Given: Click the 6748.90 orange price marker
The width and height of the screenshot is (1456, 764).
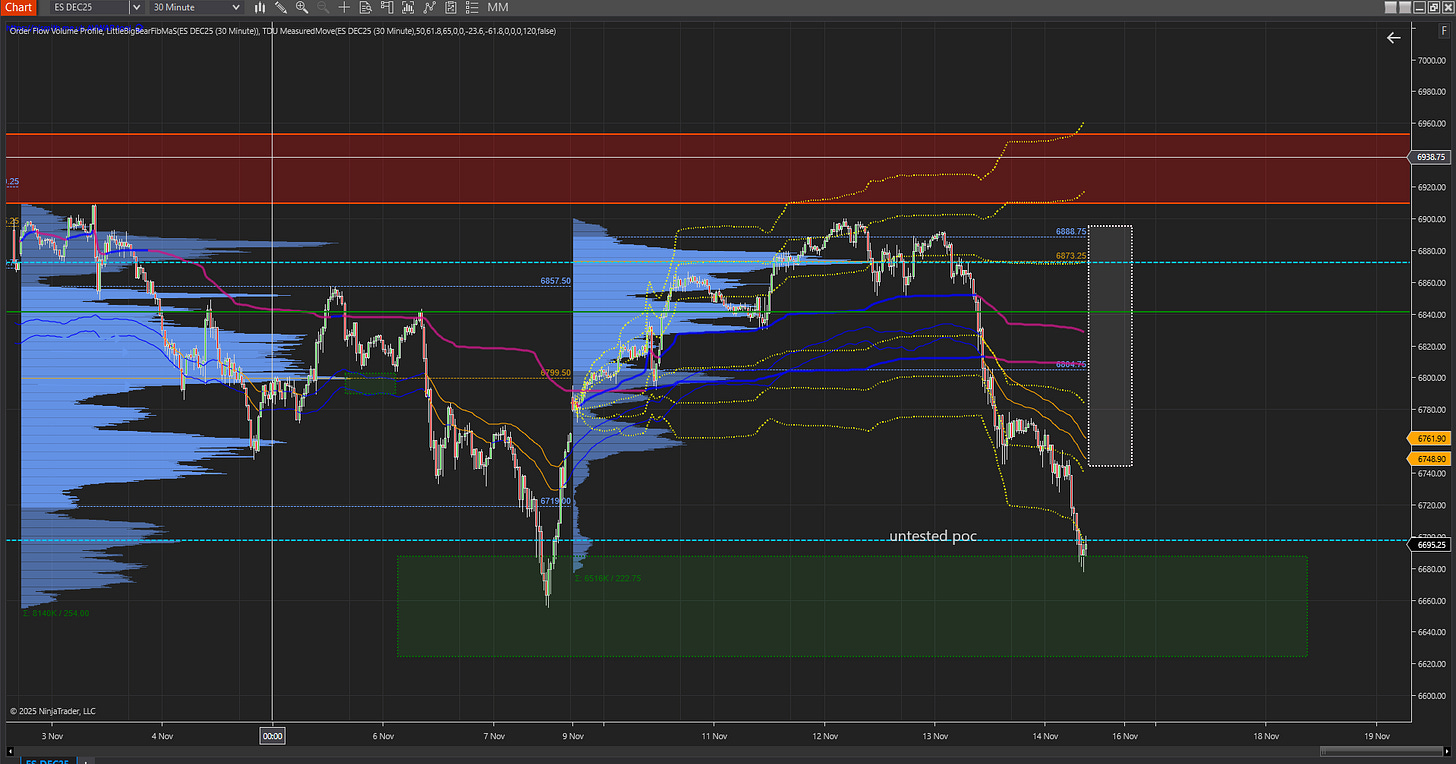Looking at the screenshot, I should coord(1431,458).
